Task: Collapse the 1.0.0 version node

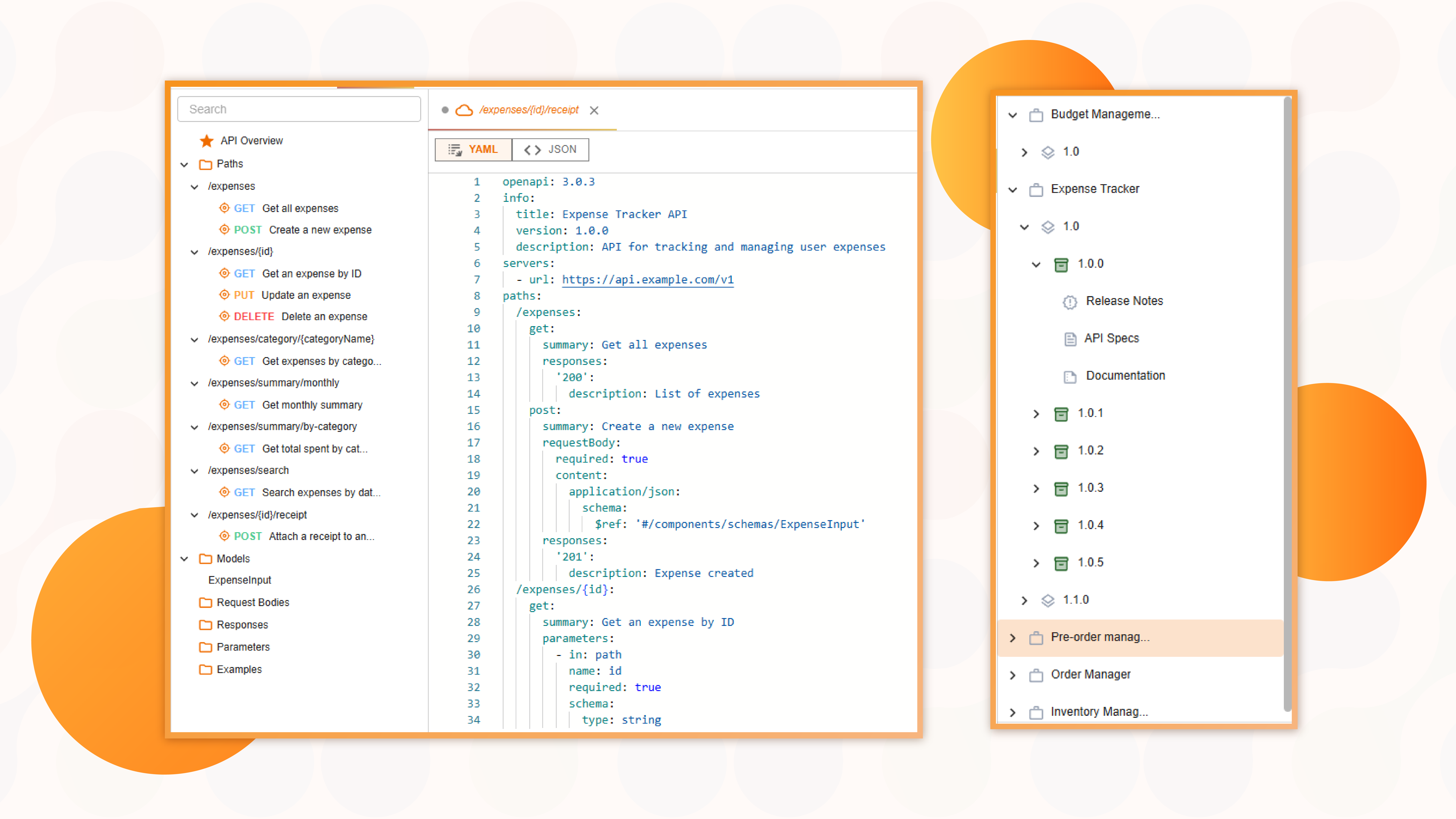Action: pos(1036,264)
